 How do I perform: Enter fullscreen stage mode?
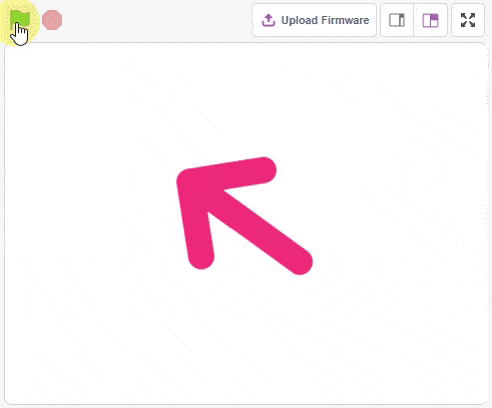468,20
